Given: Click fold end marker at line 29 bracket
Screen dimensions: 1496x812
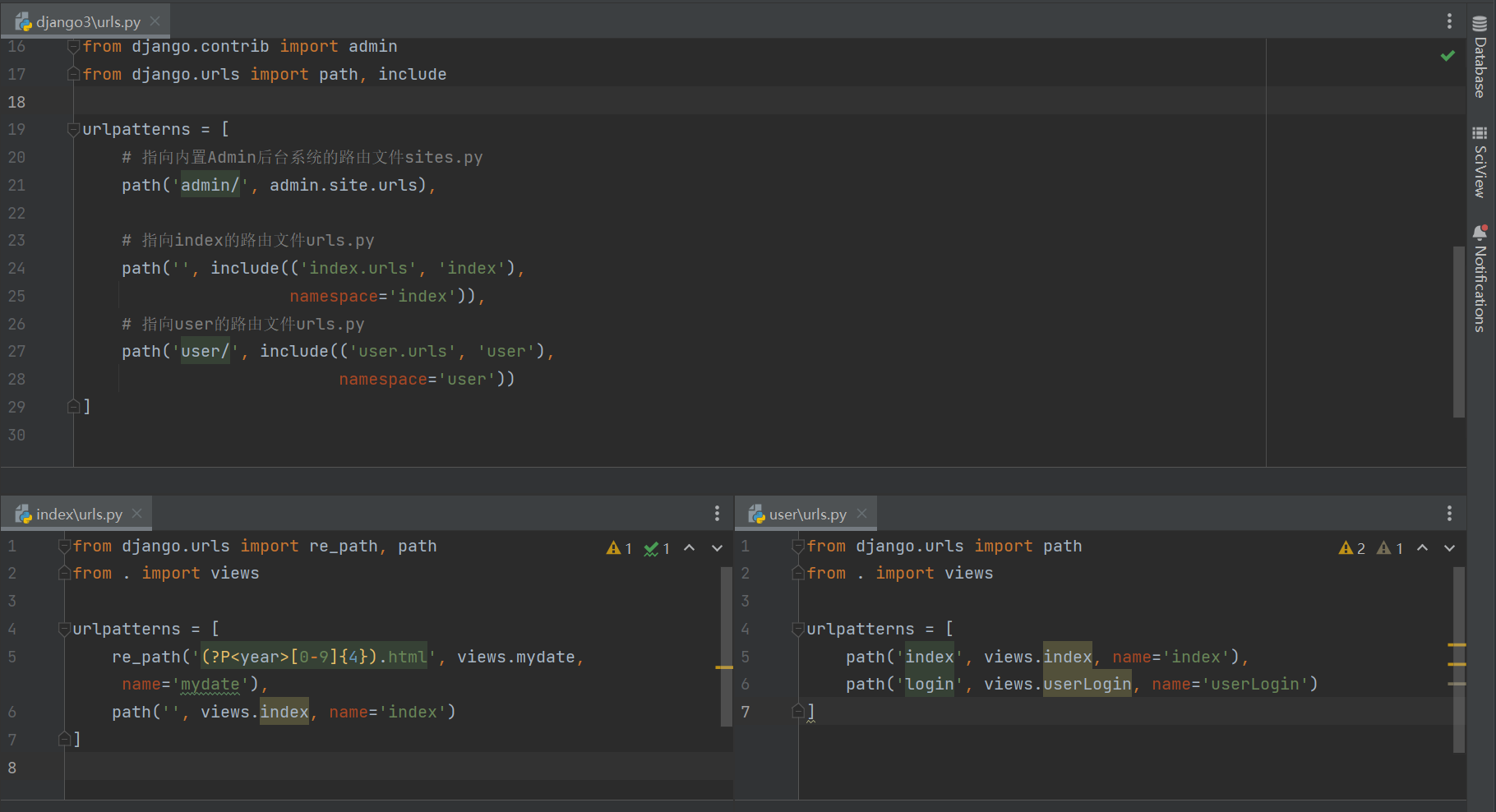Looking at the screenshot, I should (73, 406).
